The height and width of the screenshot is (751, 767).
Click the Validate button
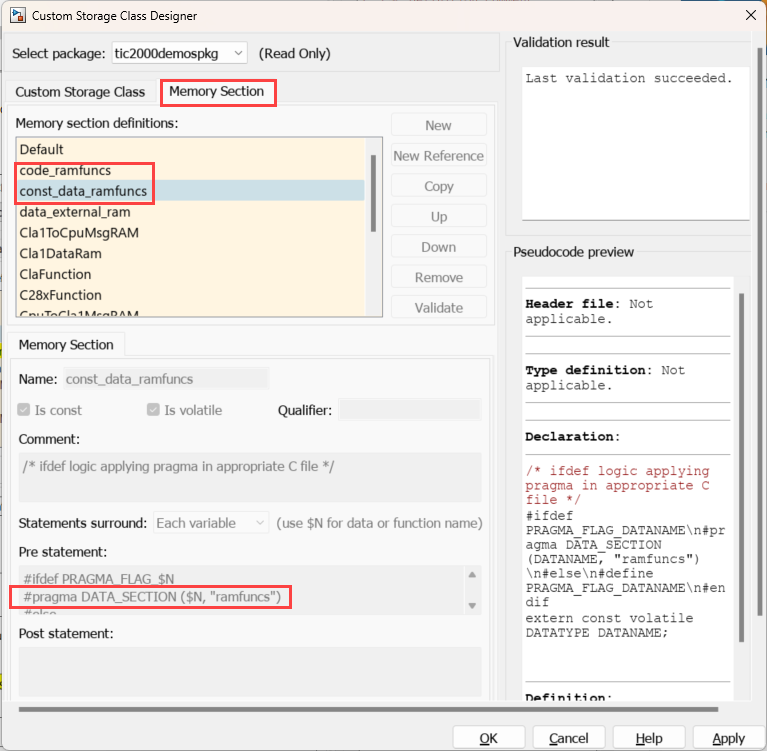[x=438, y=308]
